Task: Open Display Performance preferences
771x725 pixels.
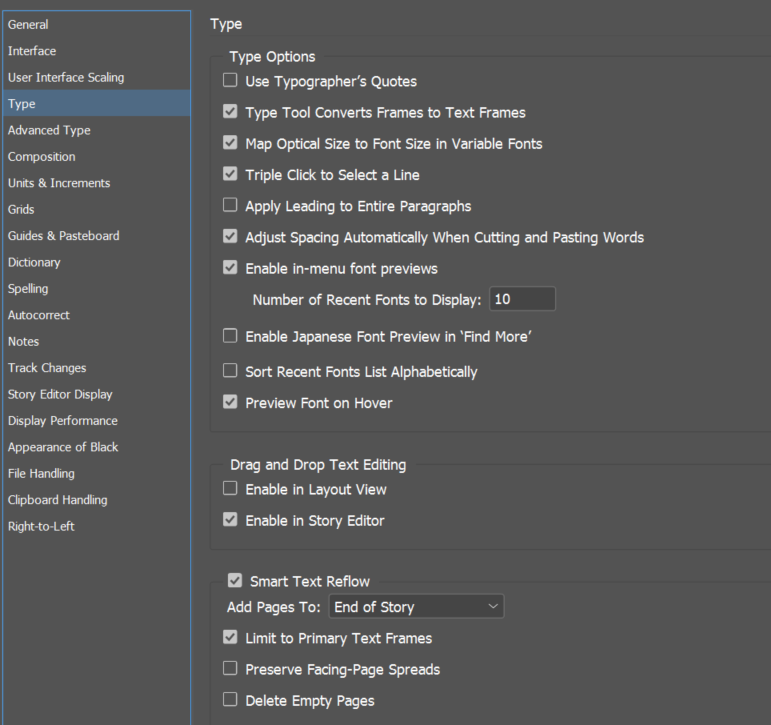Action: coord(62,421)
